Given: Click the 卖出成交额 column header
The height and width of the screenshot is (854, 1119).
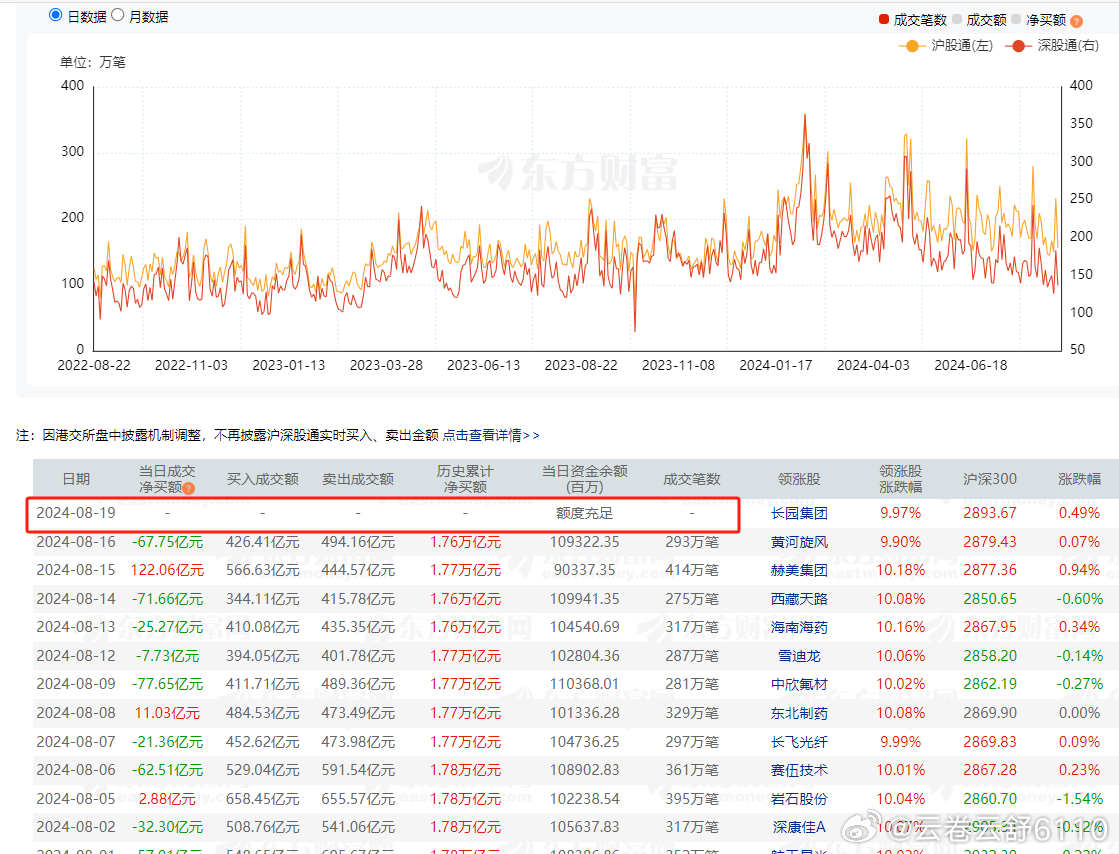Looking at the screenshot, I should click(x=358, y=479).
